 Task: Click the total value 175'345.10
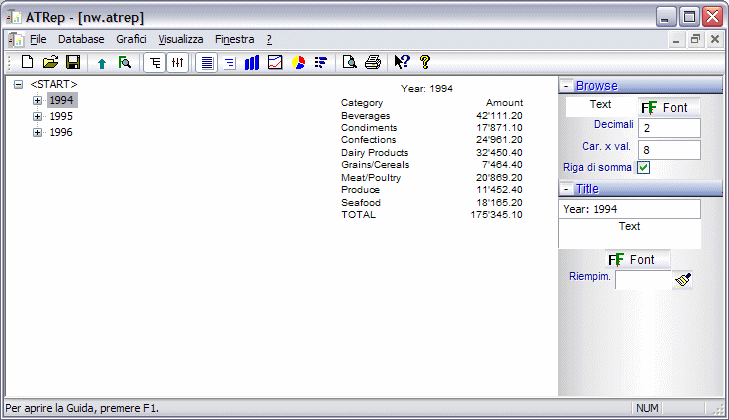[x=497, y=214]
